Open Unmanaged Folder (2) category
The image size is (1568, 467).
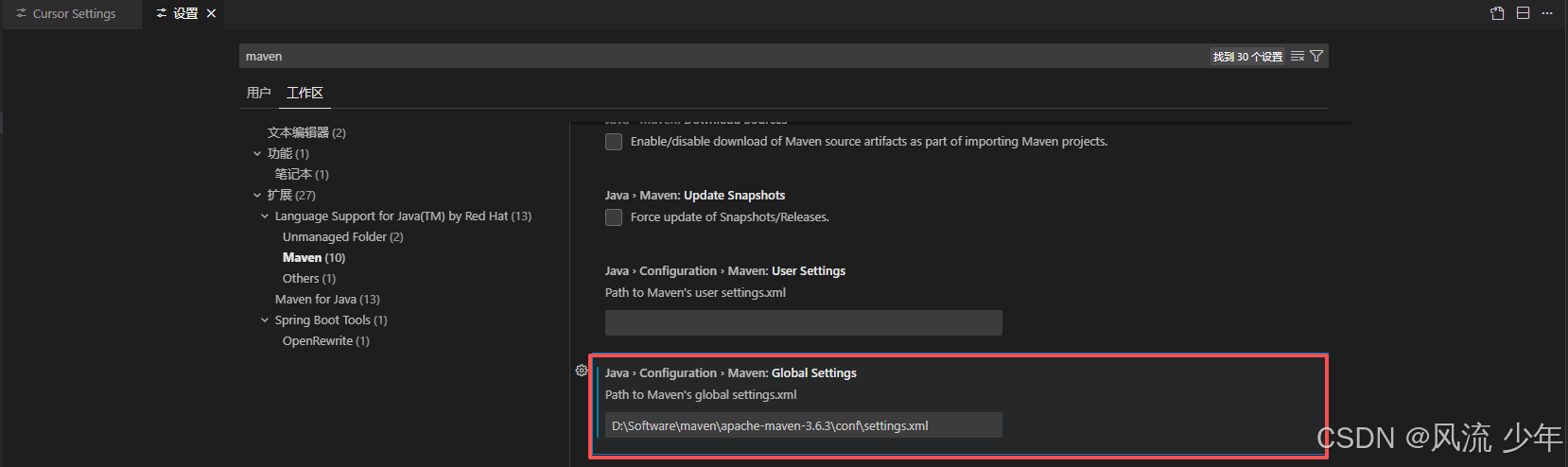342,236
